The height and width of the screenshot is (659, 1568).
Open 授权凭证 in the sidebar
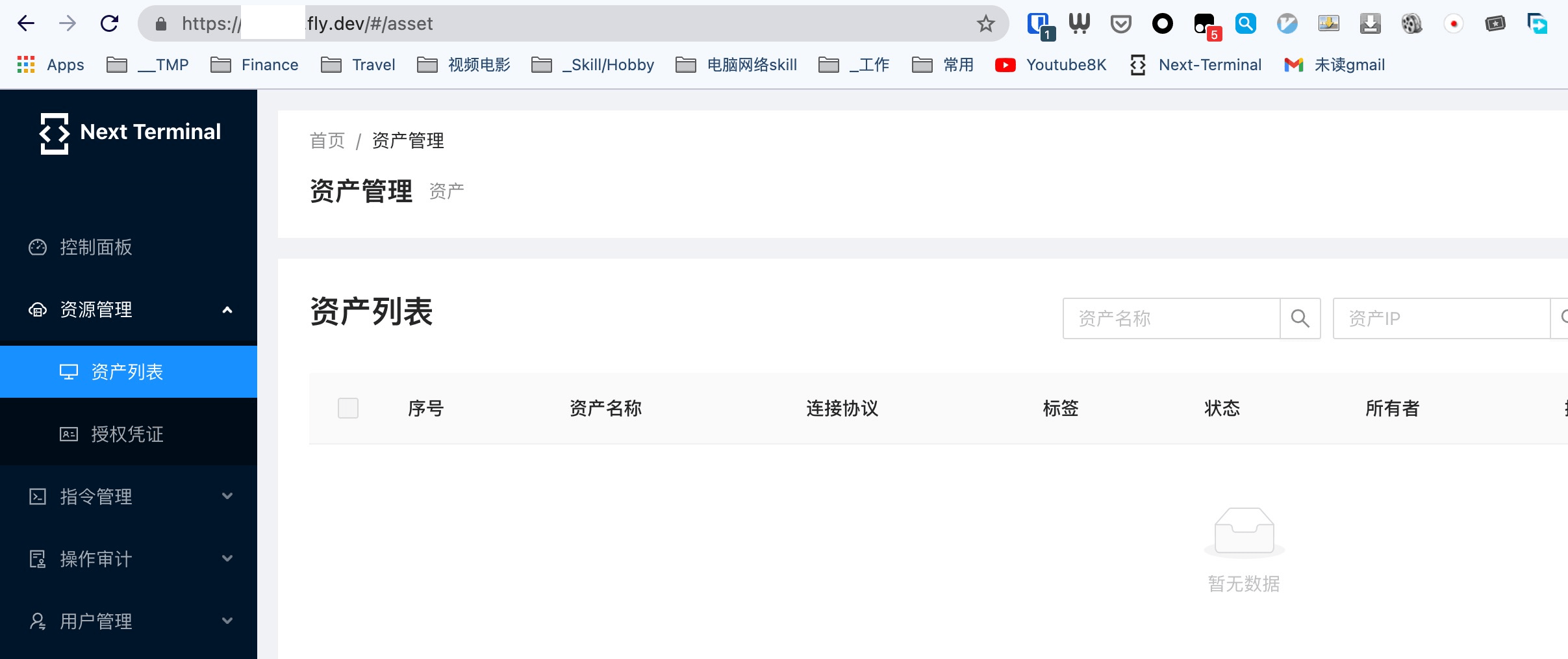click(x=129, y=434)
